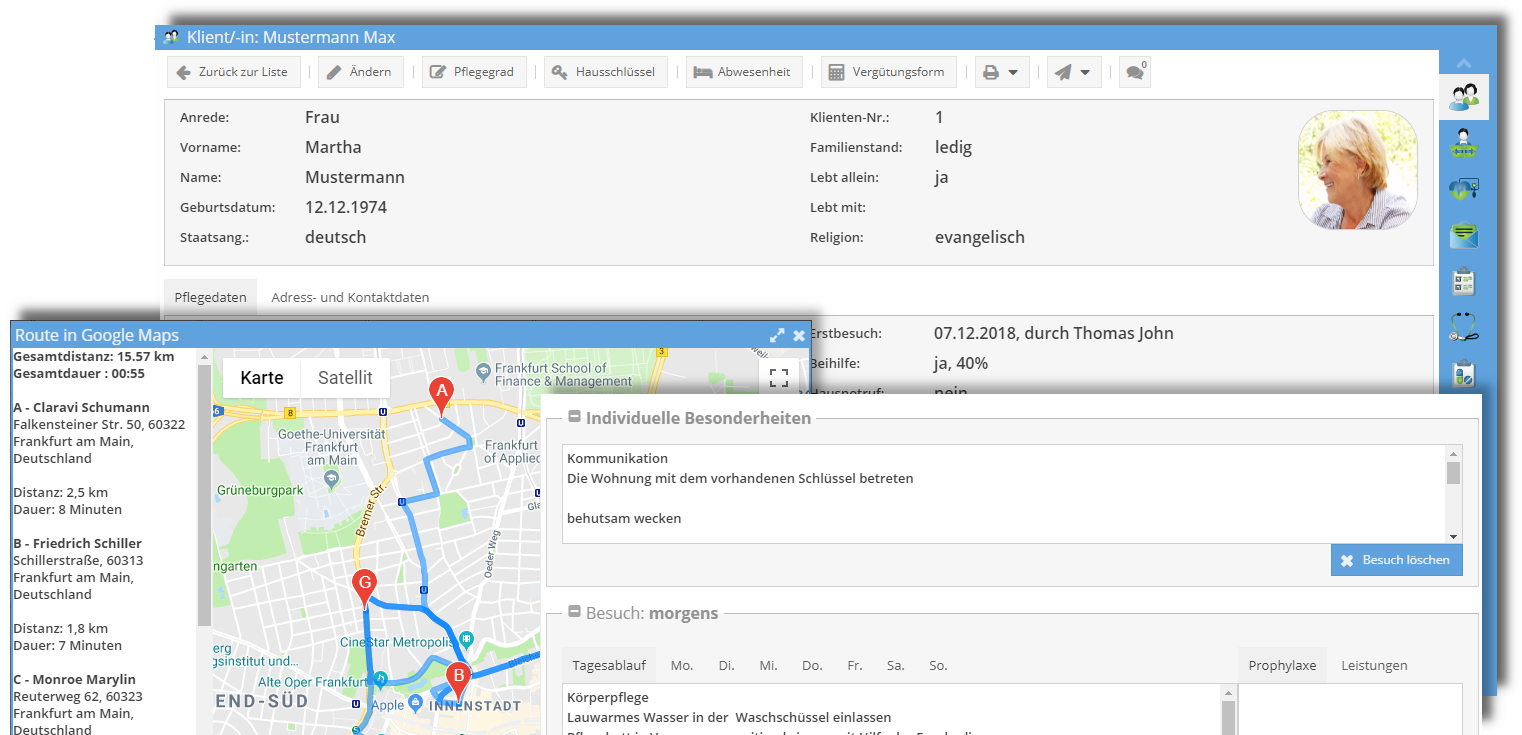This screenshot has width=1522, height=735.
Task: Open the comments bubble showing 0
Action: click(x=1135, y=72)
